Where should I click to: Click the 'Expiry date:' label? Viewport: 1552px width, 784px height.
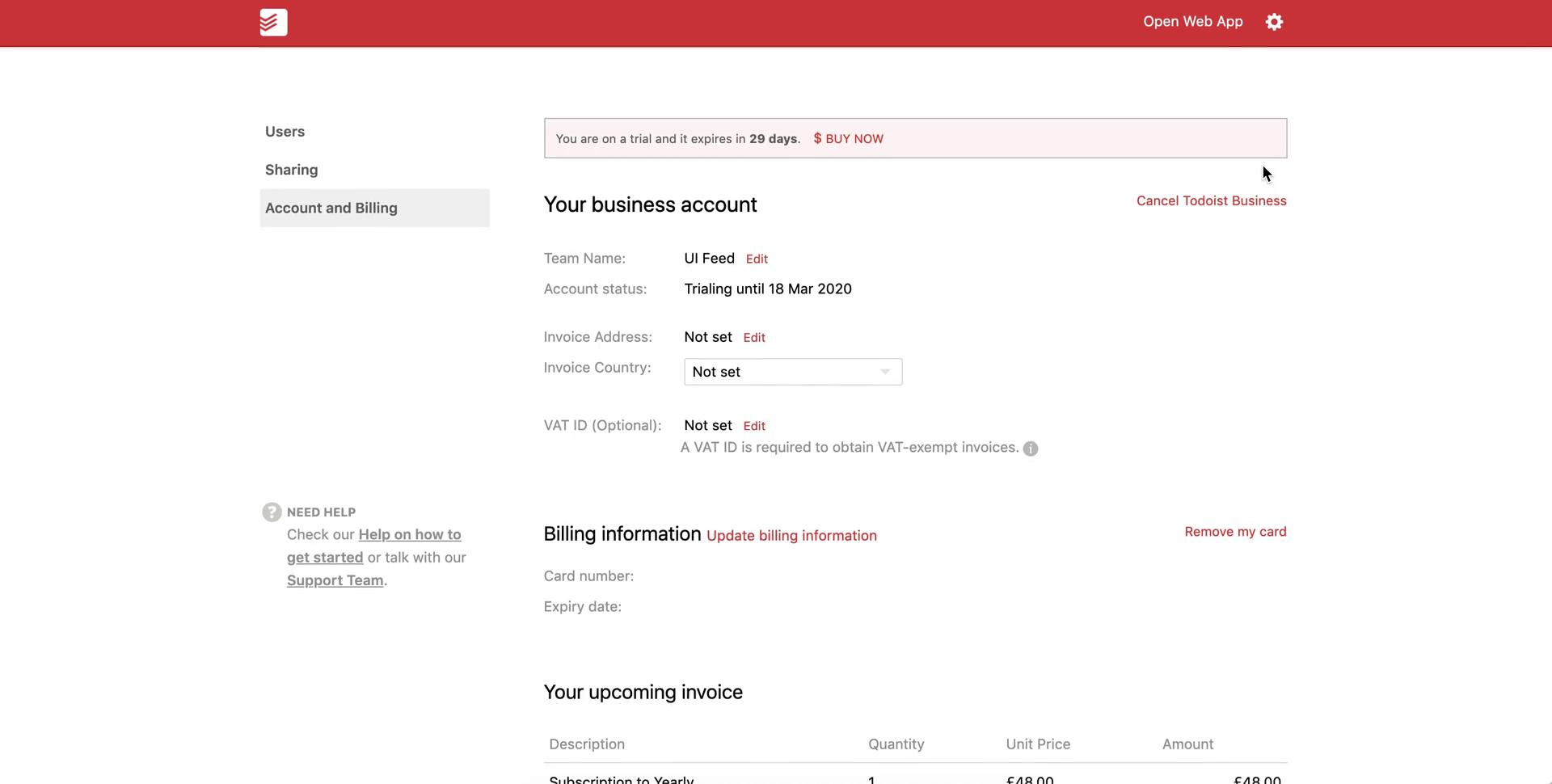pos(582,607)
